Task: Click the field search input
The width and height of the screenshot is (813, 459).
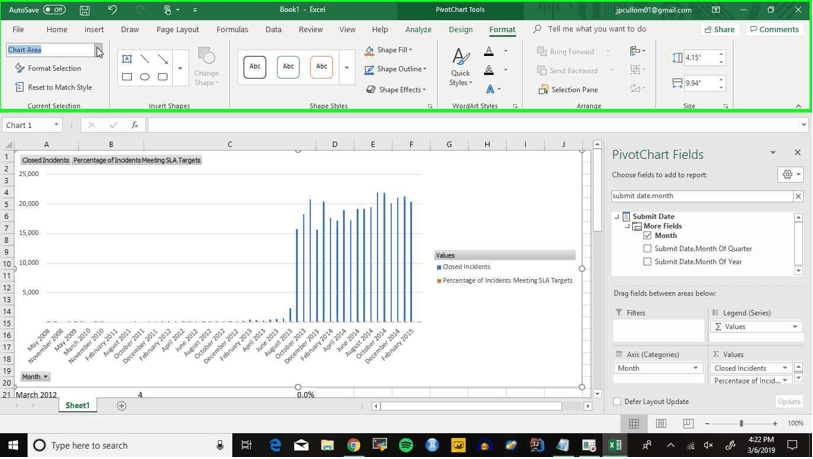Action: (x=702, y=196)
